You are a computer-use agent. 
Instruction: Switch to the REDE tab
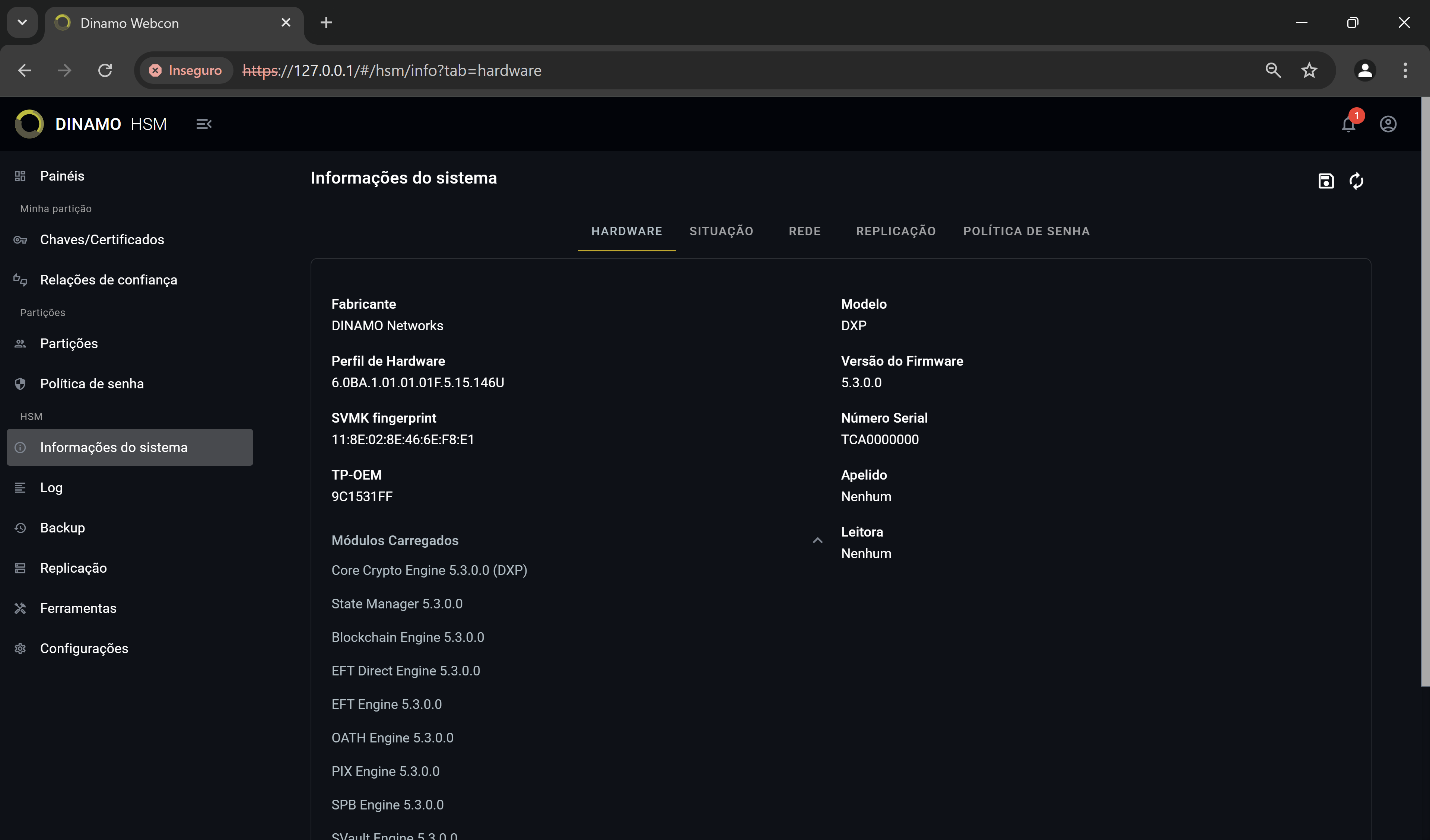805,231
